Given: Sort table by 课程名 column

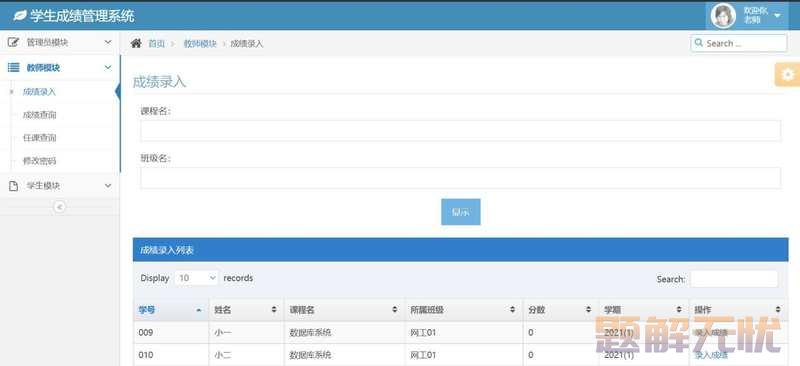Looking at the screenshot, I should [344, 310].
